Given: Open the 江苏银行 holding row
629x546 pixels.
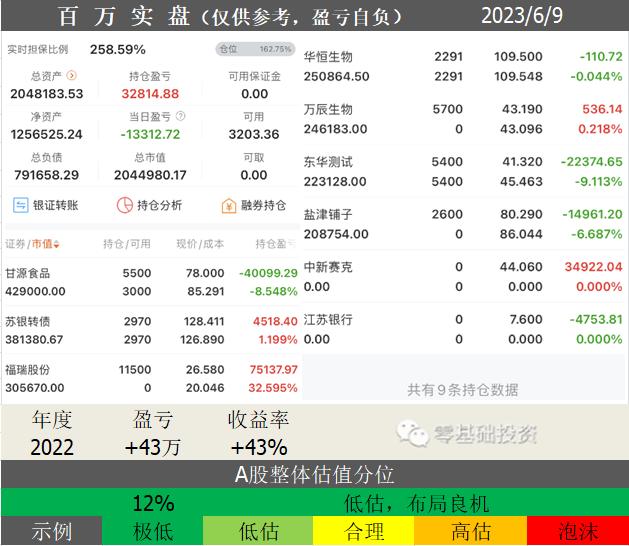Looking at the screenshot, I should 463,329.
